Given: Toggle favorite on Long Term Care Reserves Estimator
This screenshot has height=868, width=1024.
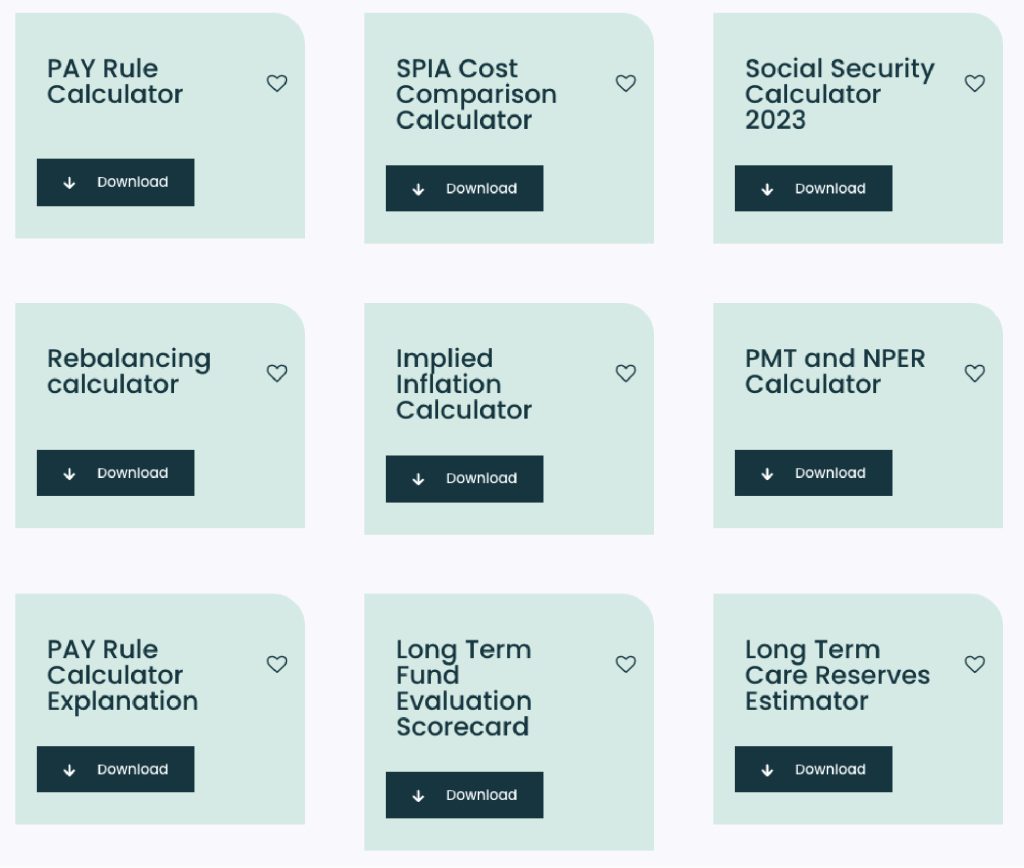Looking at the screenshot, I should 975,664.
